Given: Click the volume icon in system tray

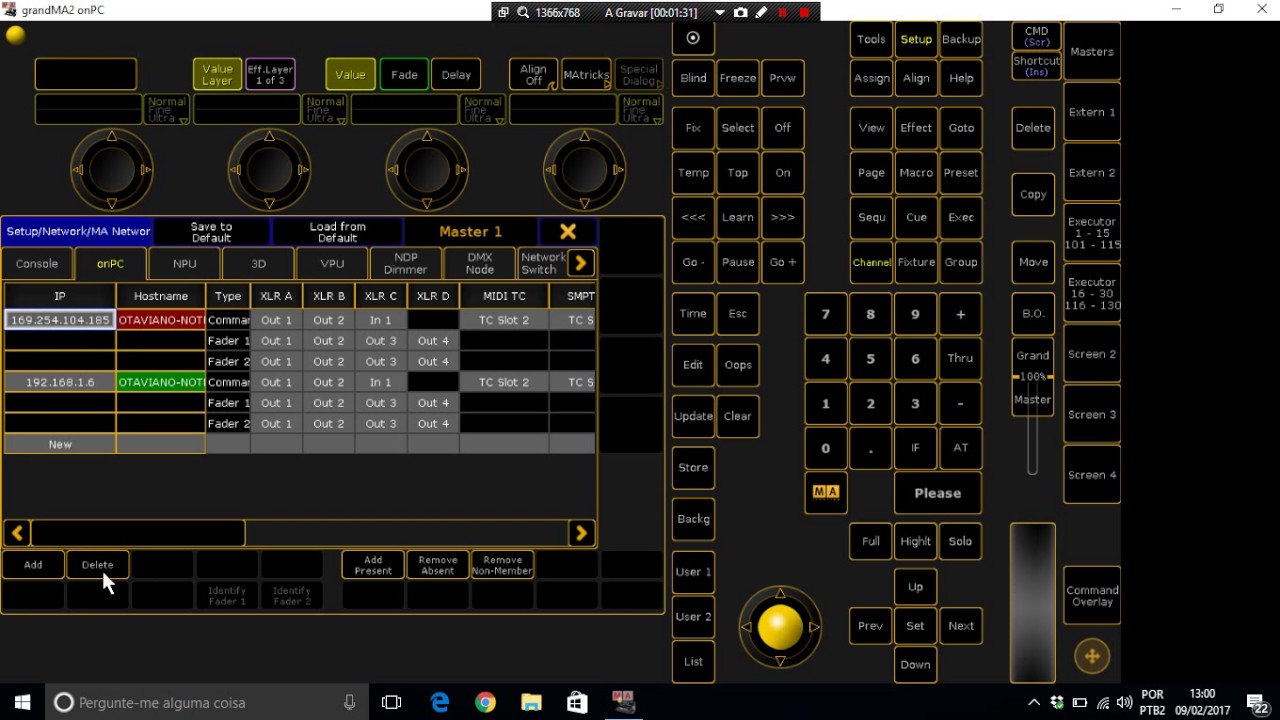Looking at the screenshot, I should click(1123, 703).
